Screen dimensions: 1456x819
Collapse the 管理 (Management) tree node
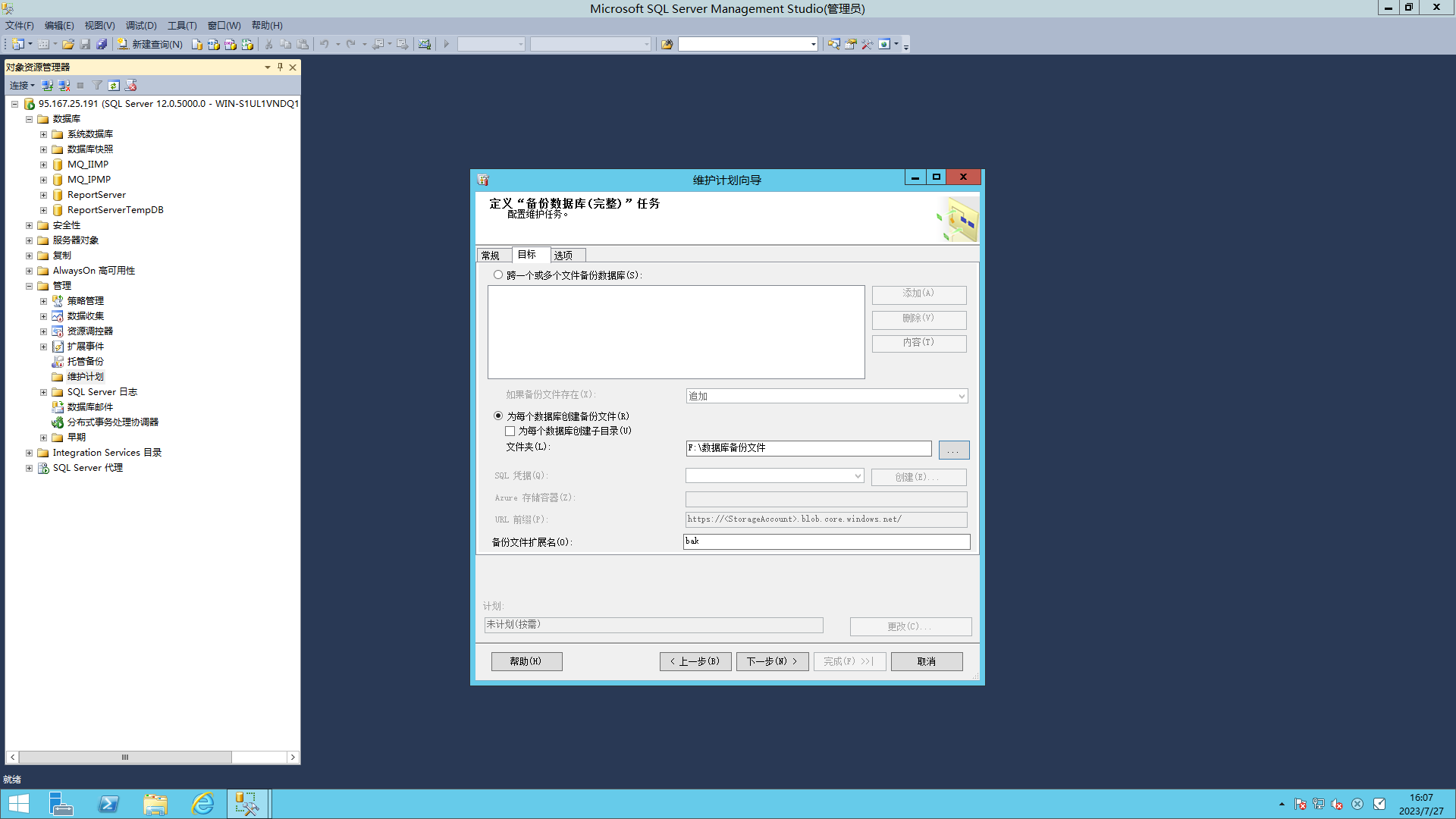pos(29,286)
